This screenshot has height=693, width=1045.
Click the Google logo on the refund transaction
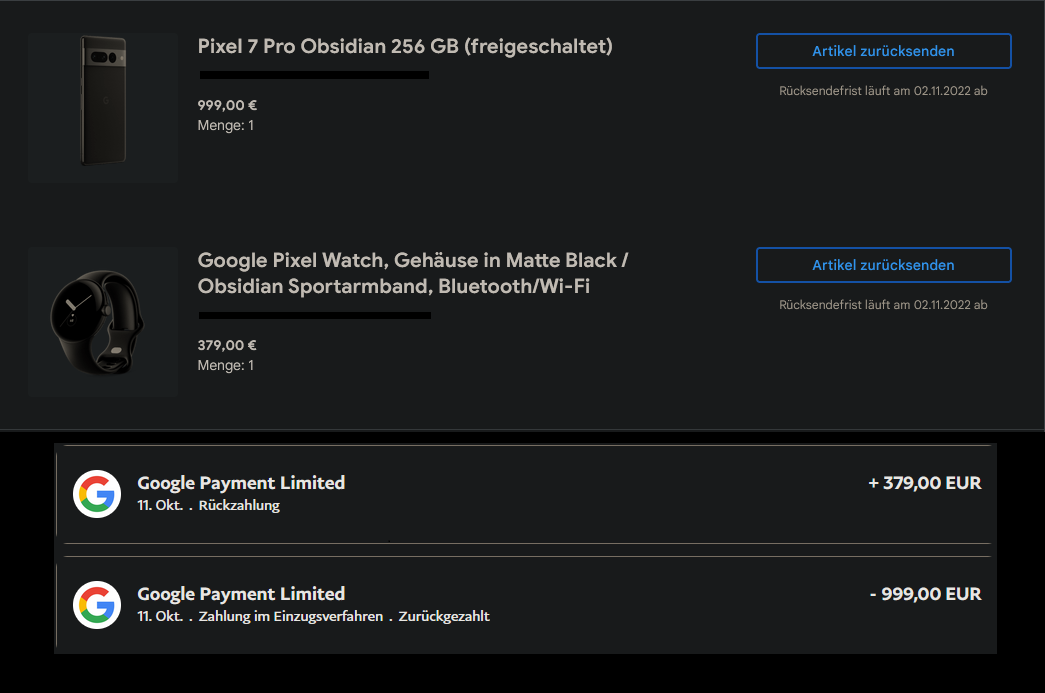[97, 493]
